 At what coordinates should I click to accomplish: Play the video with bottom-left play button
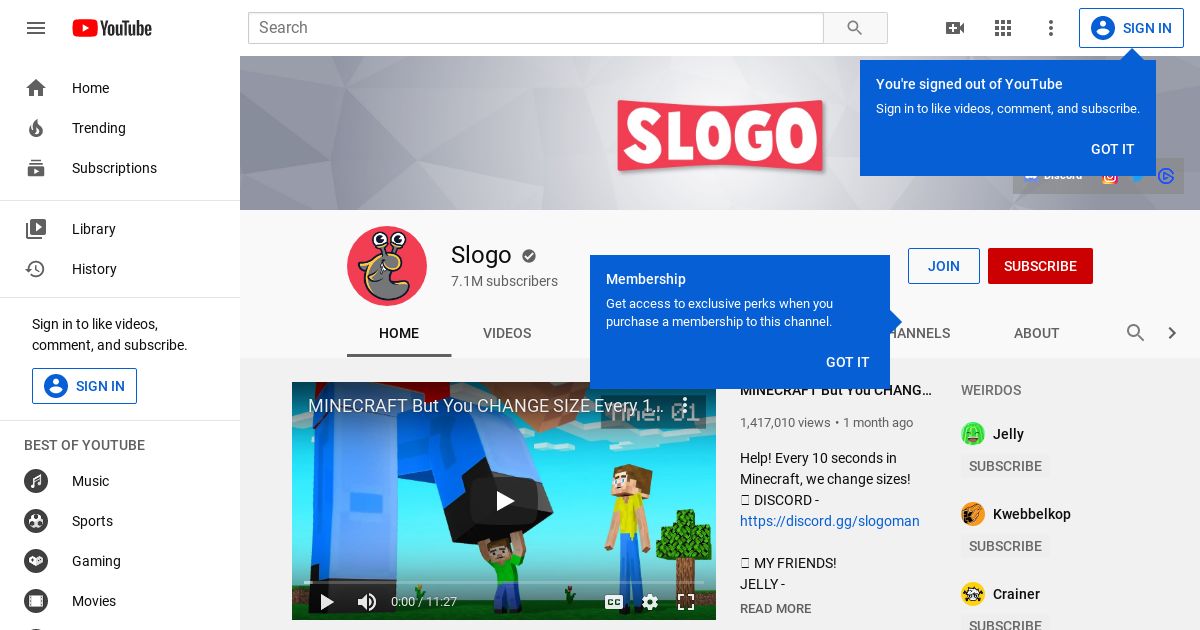click(x=326, y=602)
